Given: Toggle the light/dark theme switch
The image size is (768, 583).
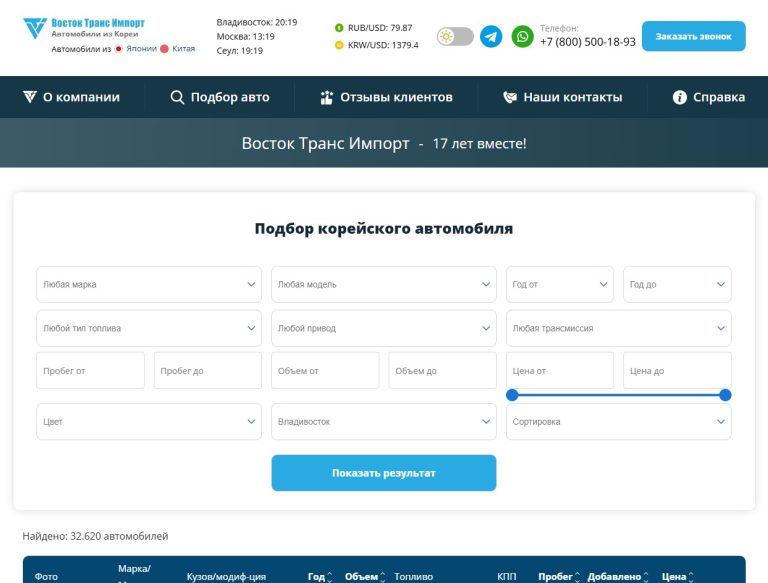Looking at the screenshot, I should coord(455,37).
